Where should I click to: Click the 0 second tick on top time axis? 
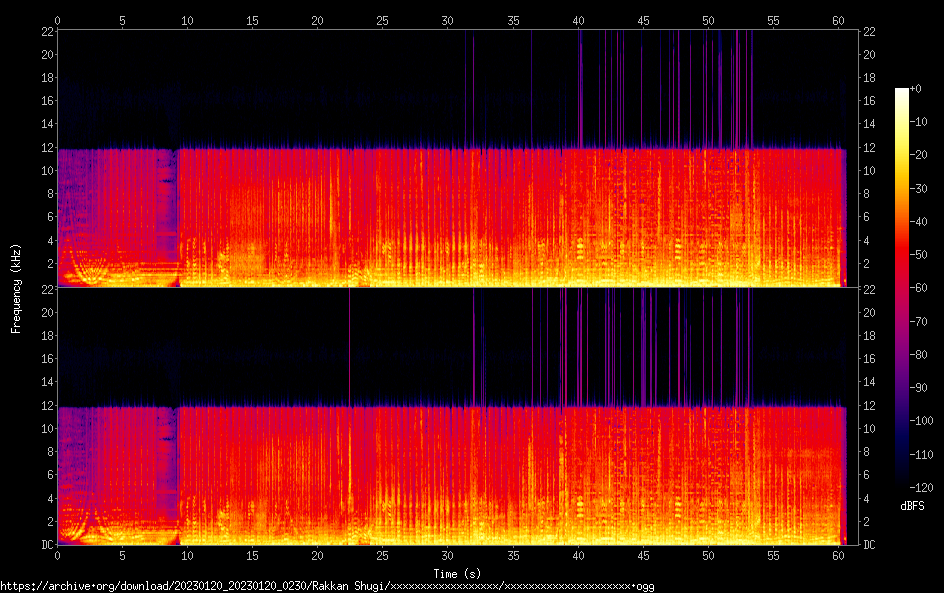pyautogui.click(x=58, y=20)
